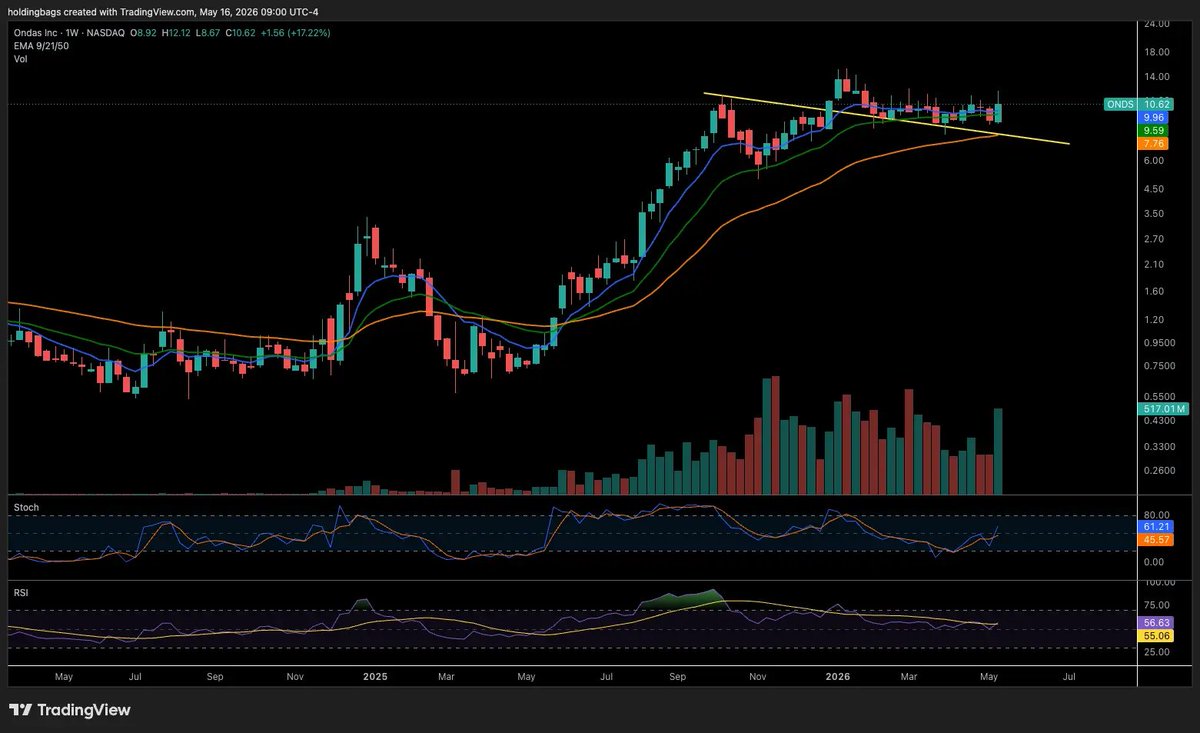Click the 3.50 price axis label
This screenshot has width=1200, height=733.
click(x=1154, y=214)
